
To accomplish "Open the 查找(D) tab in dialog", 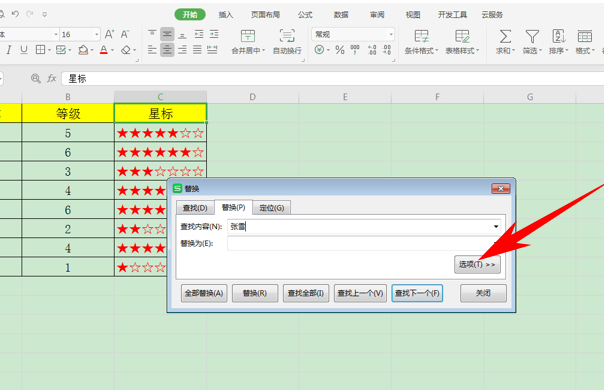I will tap(195, 208).
